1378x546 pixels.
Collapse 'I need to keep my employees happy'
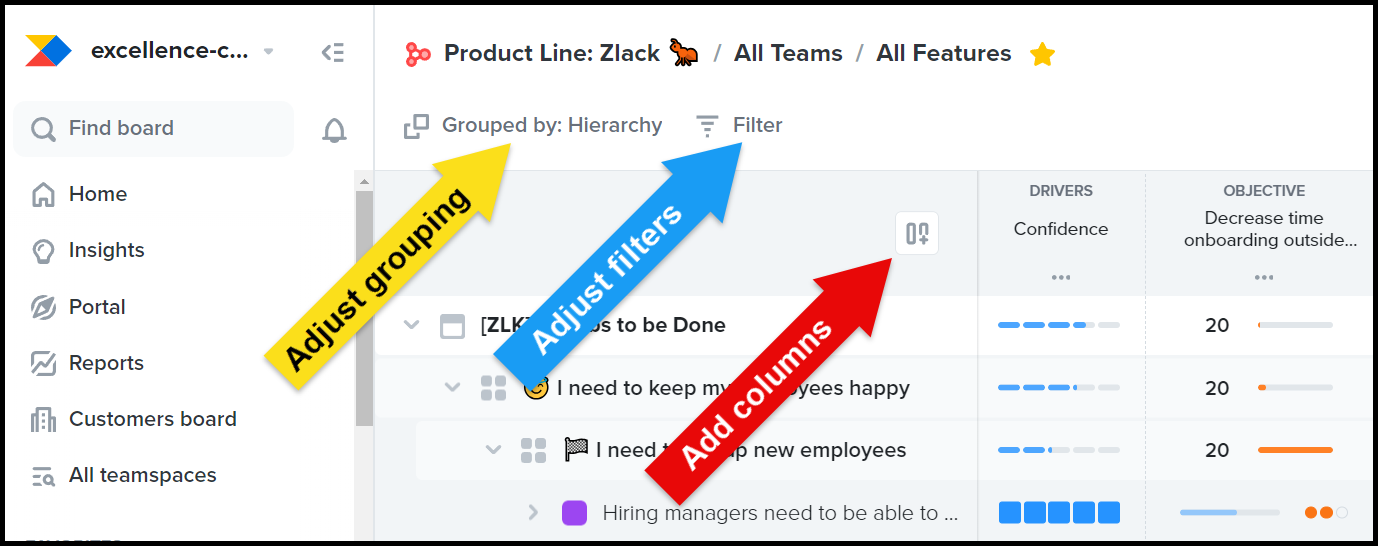coord(452,388)
